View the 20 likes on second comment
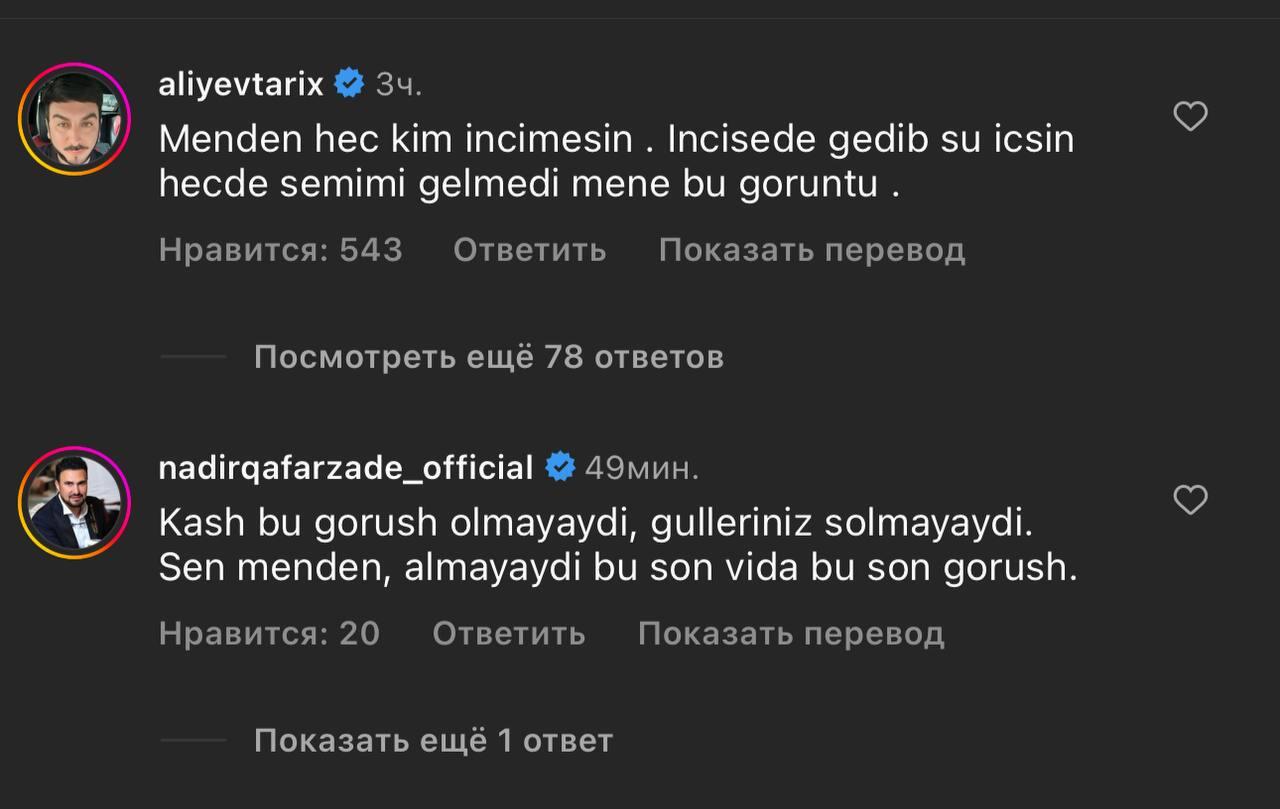Viewport: 1280px width, 809px height. pyautogui.click(x=269, y=633)
